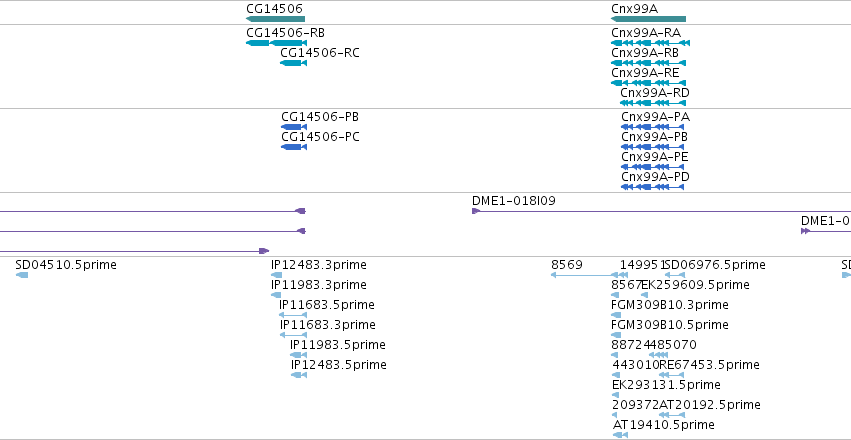The image size is (851, 440).
Task: Click the DME1-018I09 BAC clone label
Action: [513, 201]
